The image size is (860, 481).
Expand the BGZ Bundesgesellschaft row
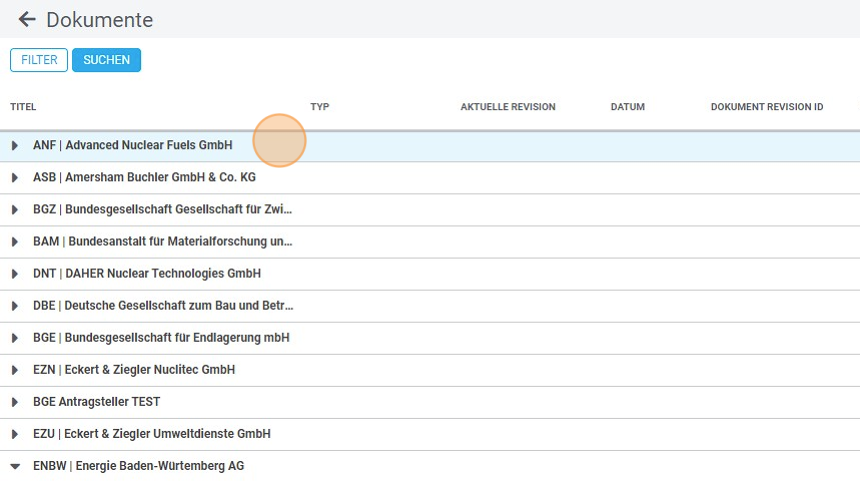[15, 210]
